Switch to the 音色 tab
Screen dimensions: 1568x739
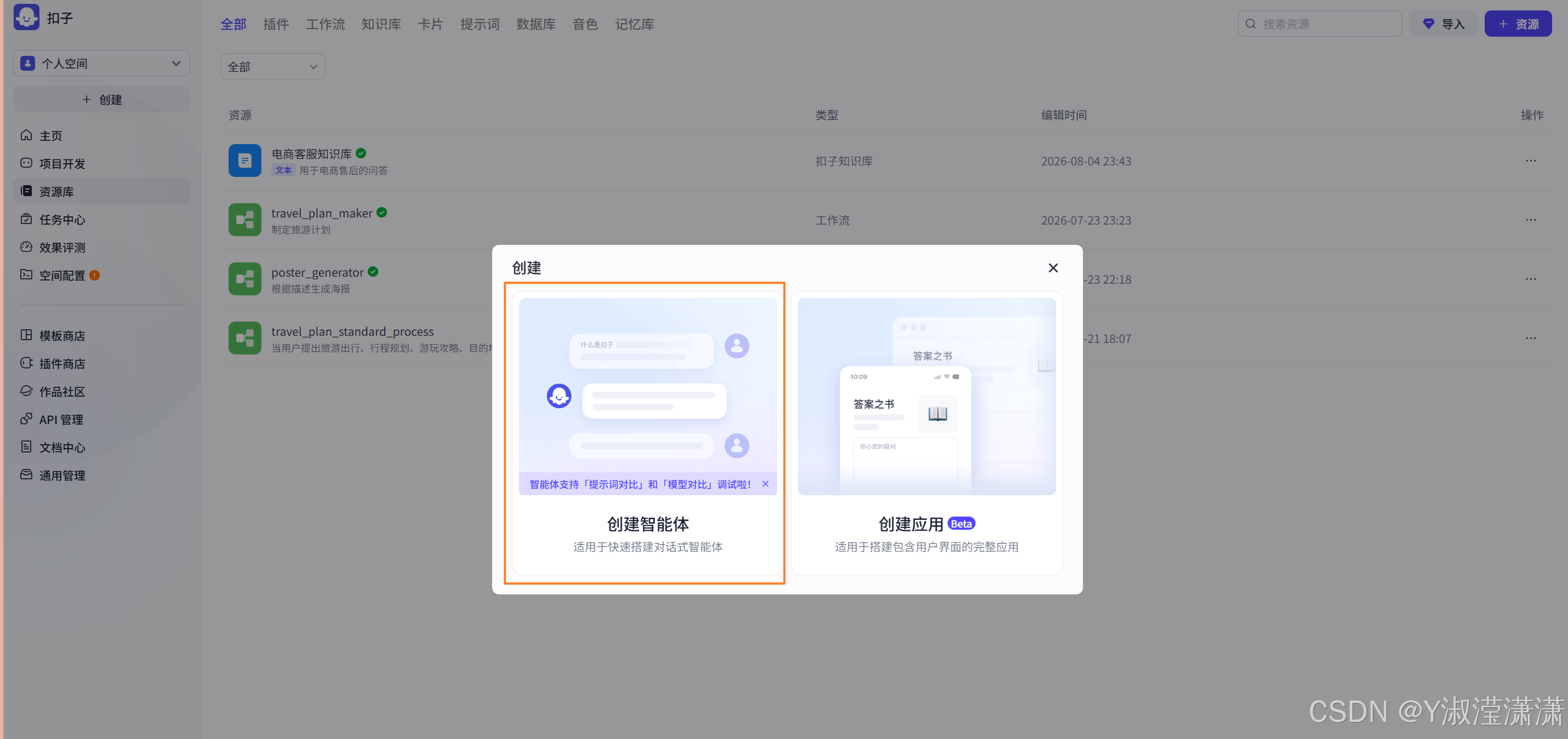(585, 24)
